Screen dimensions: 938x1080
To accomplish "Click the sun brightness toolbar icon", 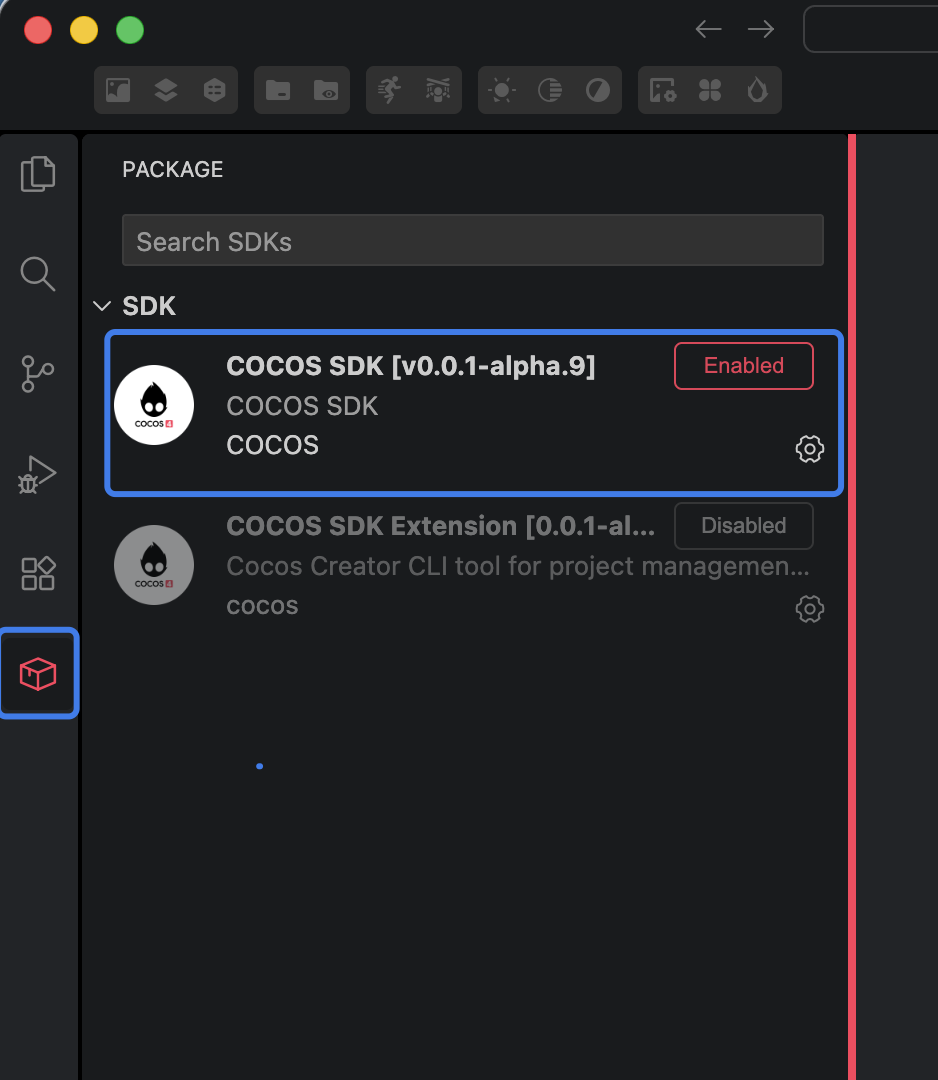I will point(502,91).
